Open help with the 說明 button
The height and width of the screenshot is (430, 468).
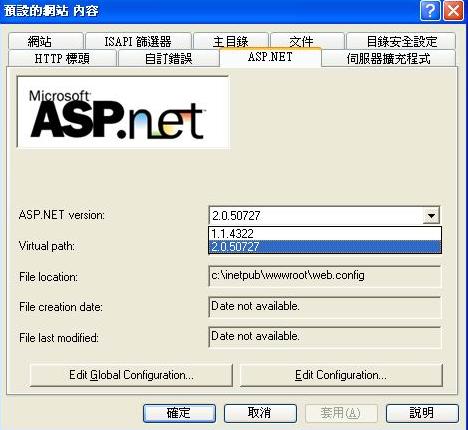pos(422,413)
